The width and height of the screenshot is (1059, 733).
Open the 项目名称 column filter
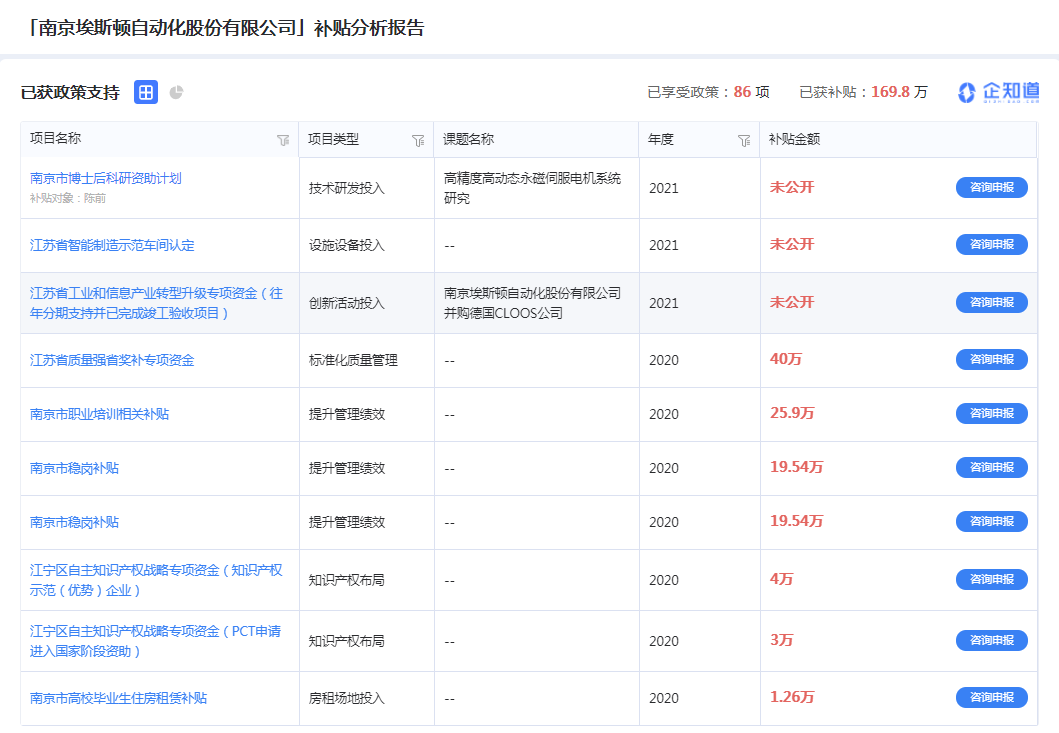pyautogui.click(x=283, y=140)
